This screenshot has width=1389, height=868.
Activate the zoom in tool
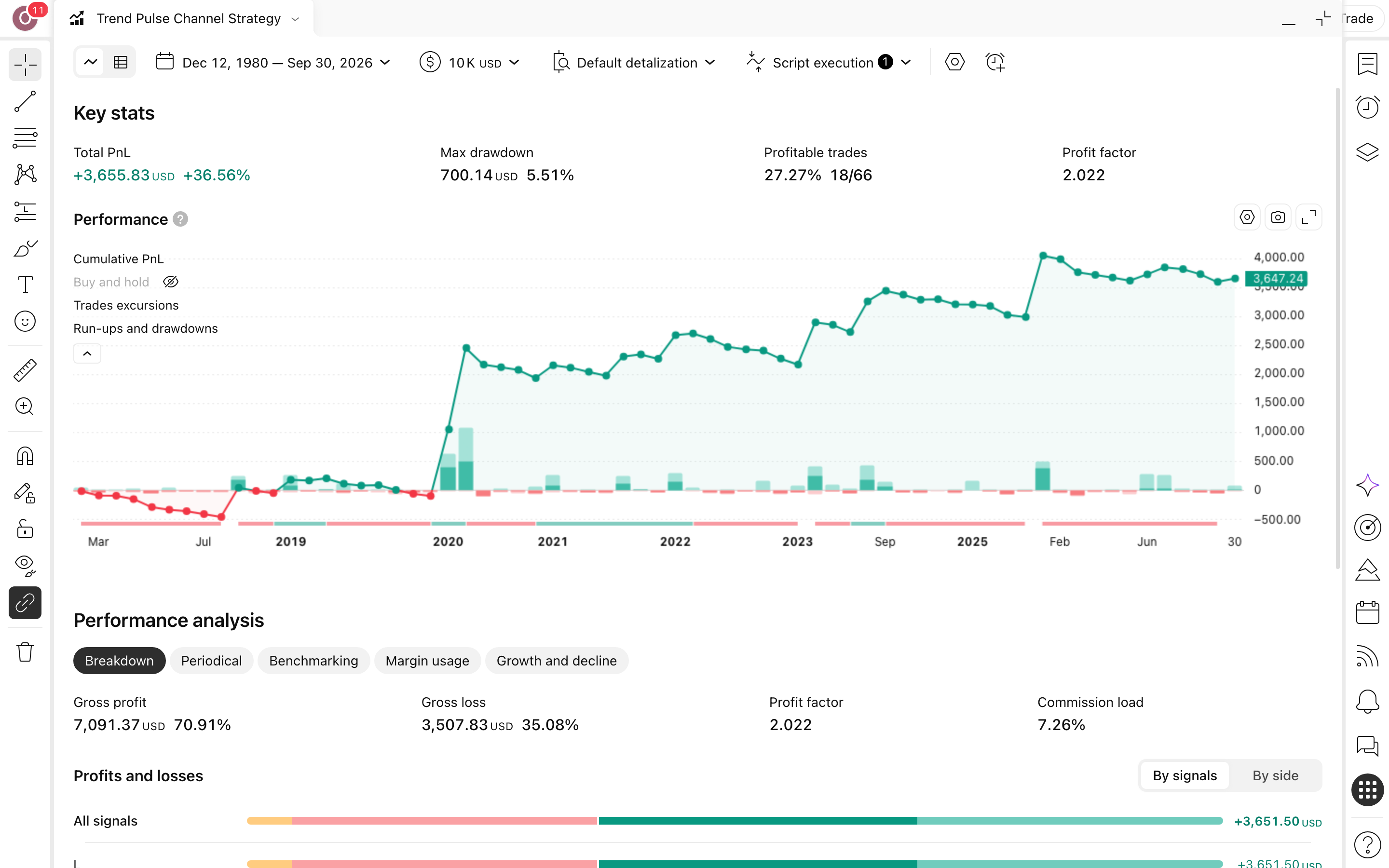(25, 407)
